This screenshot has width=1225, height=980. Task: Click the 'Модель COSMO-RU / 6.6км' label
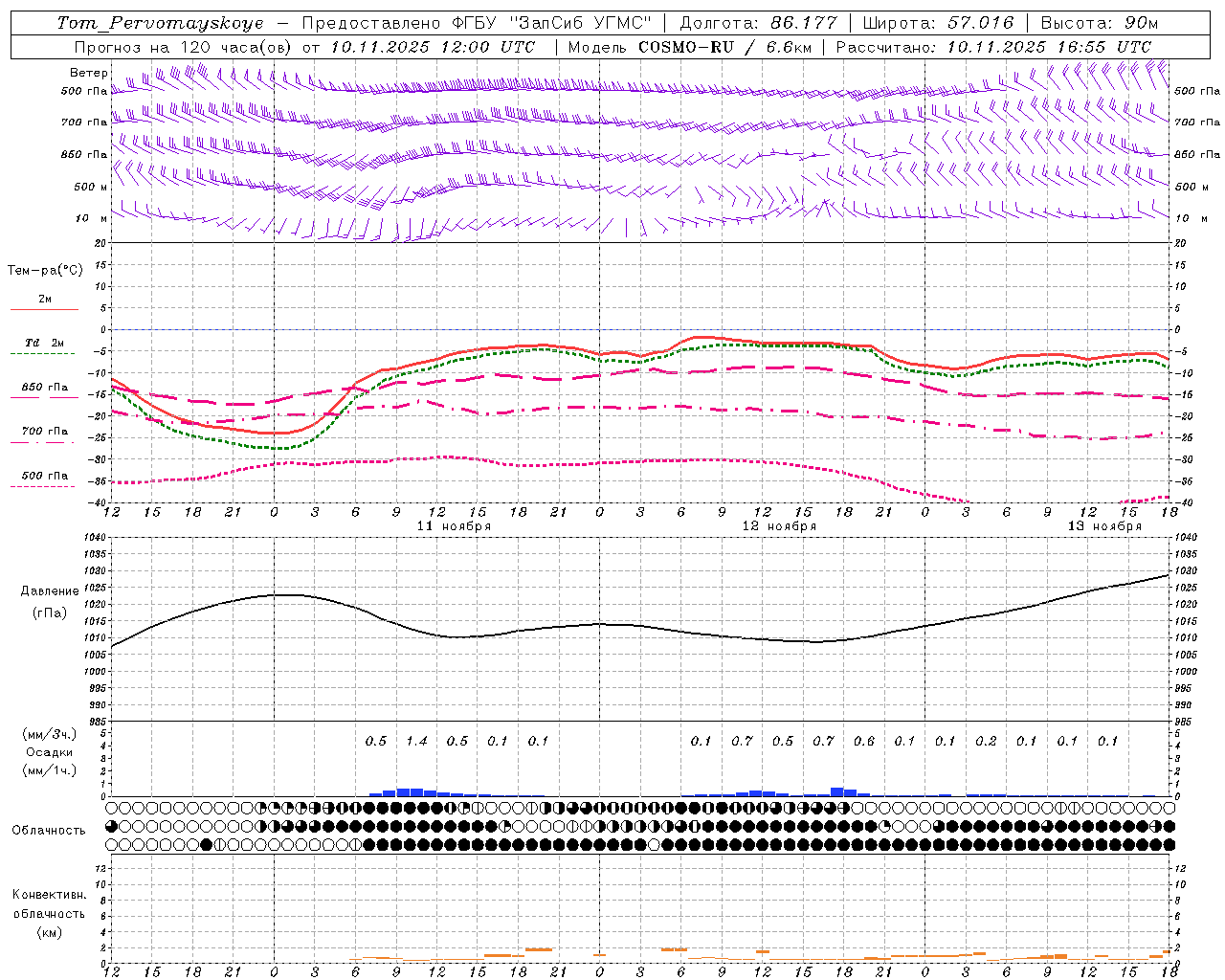pos(690,47)
